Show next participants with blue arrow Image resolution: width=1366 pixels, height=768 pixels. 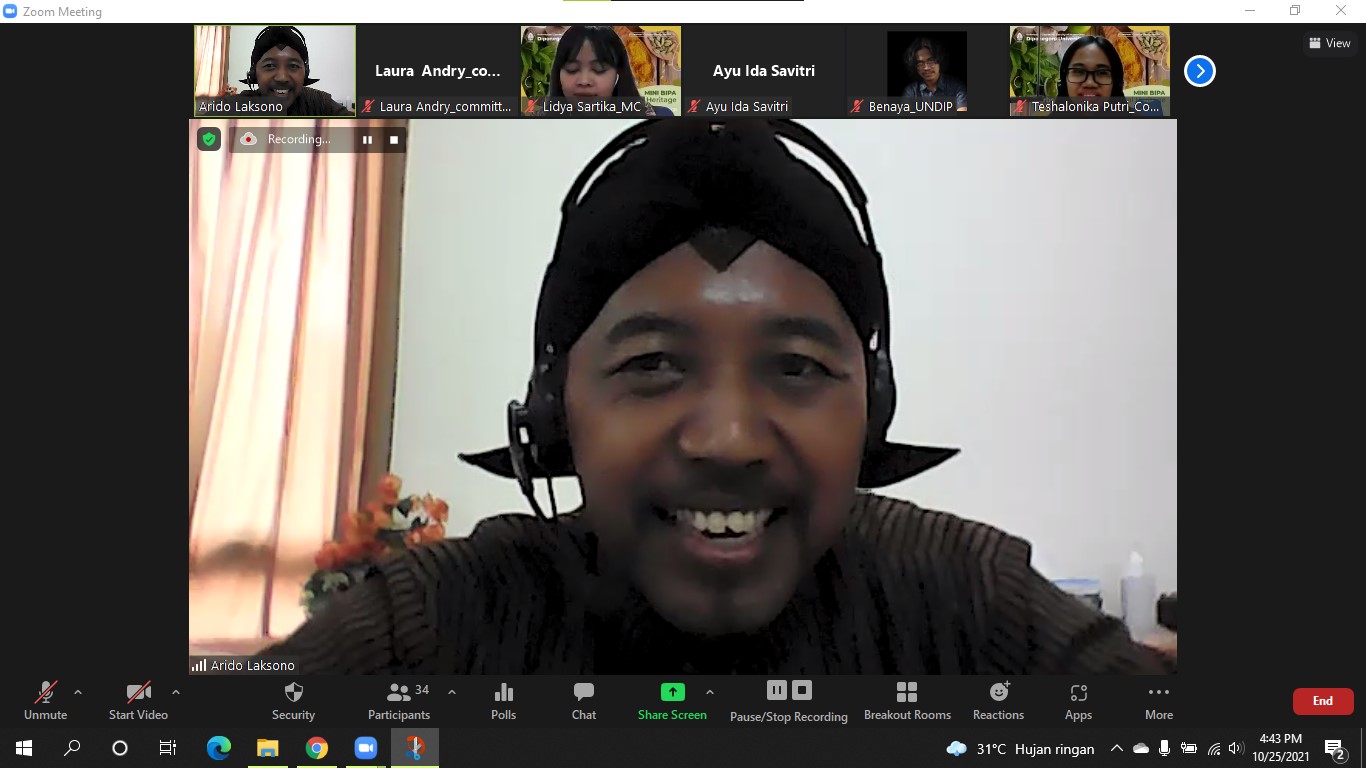(x=1199, y=71)
